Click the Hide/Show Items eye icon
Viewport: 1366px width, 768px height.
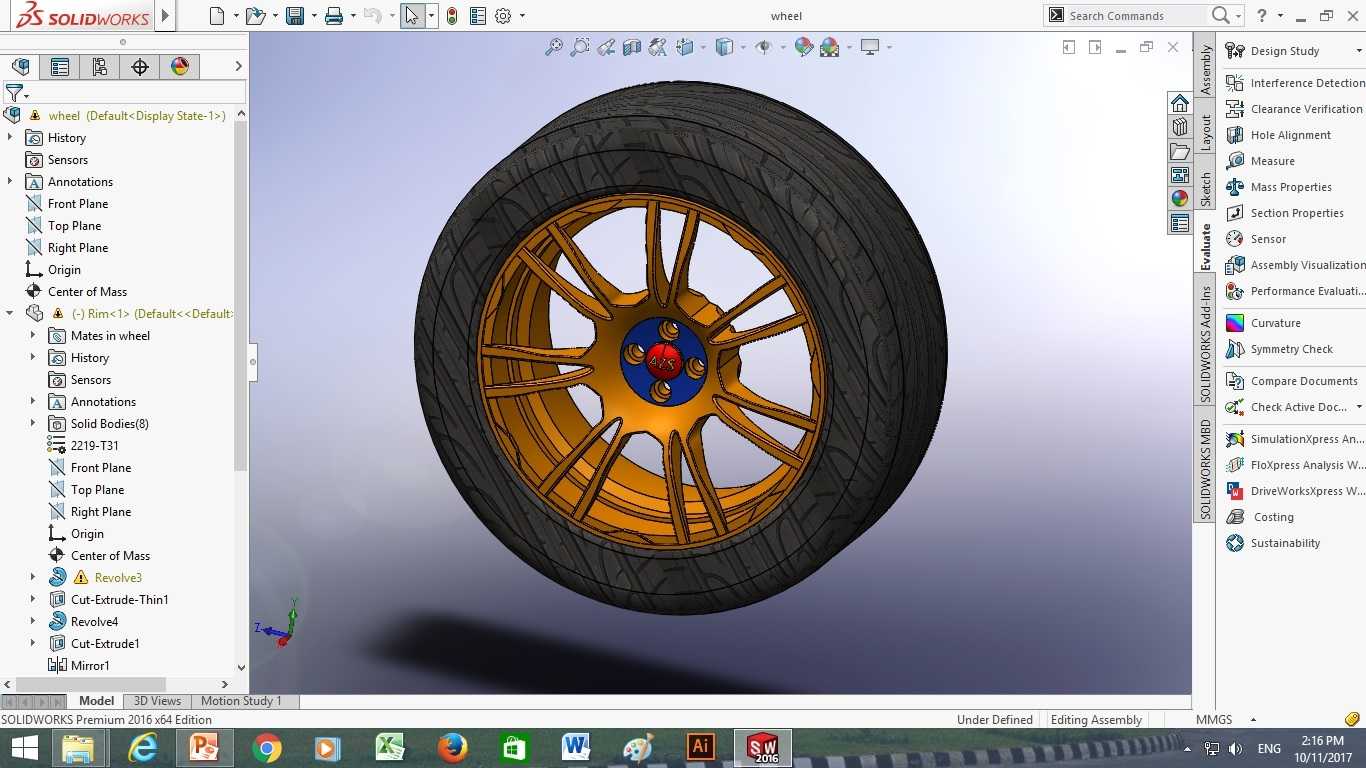pyautogui.click(x=764, y=47)
